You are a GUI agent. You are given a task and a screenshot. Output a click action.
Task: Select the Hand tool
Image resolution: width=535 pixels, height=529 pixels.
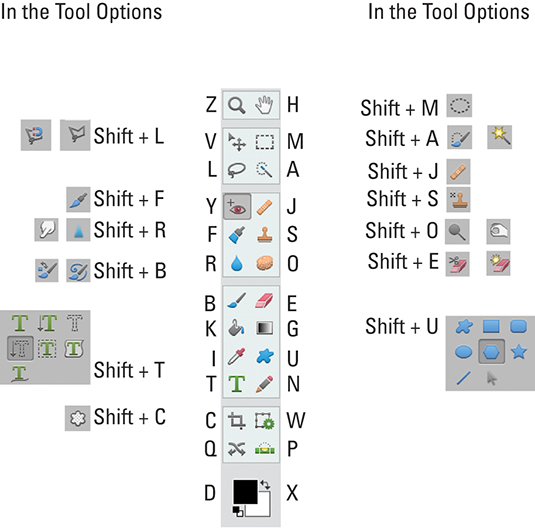point(264,105)
